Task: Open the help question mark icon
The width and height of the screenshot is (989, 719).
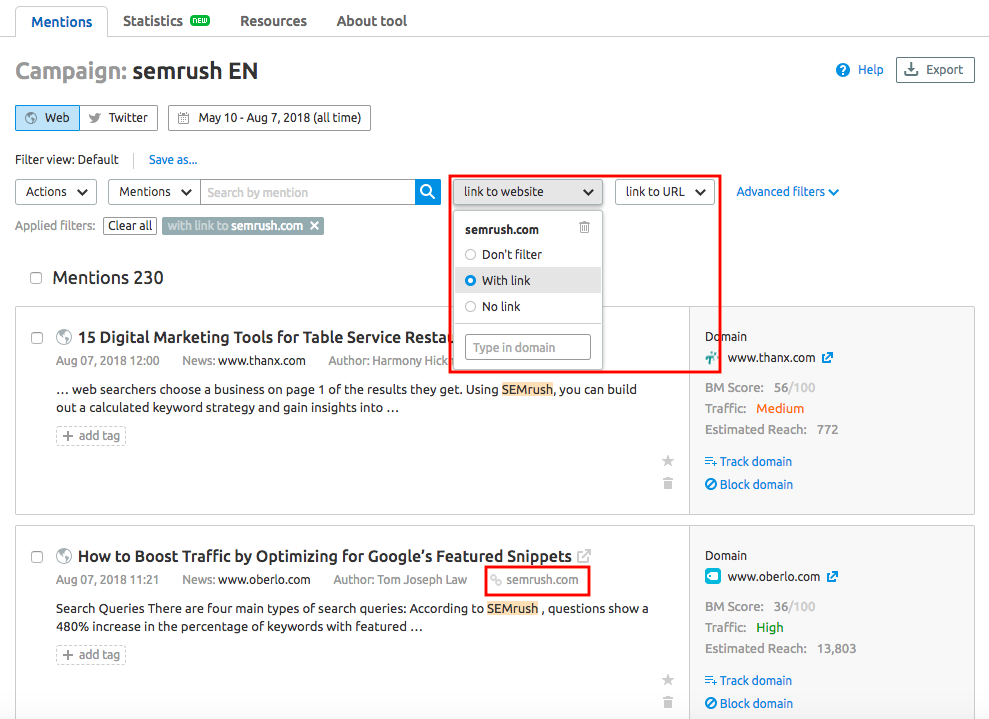Action: pyautogui.click(x=843, y=70)
